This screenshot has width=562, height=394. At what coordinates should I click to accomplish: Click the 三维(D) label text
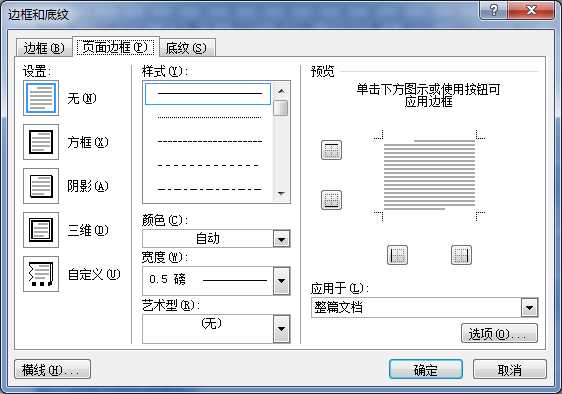click(88, 230)
